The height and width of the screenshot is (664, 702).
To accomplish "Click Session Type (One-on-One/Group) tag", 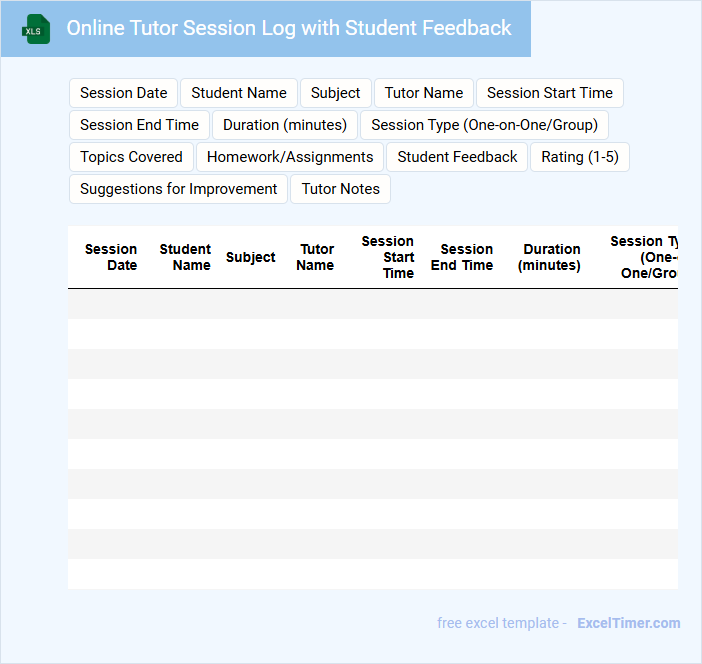I will (x=484, y=125).
